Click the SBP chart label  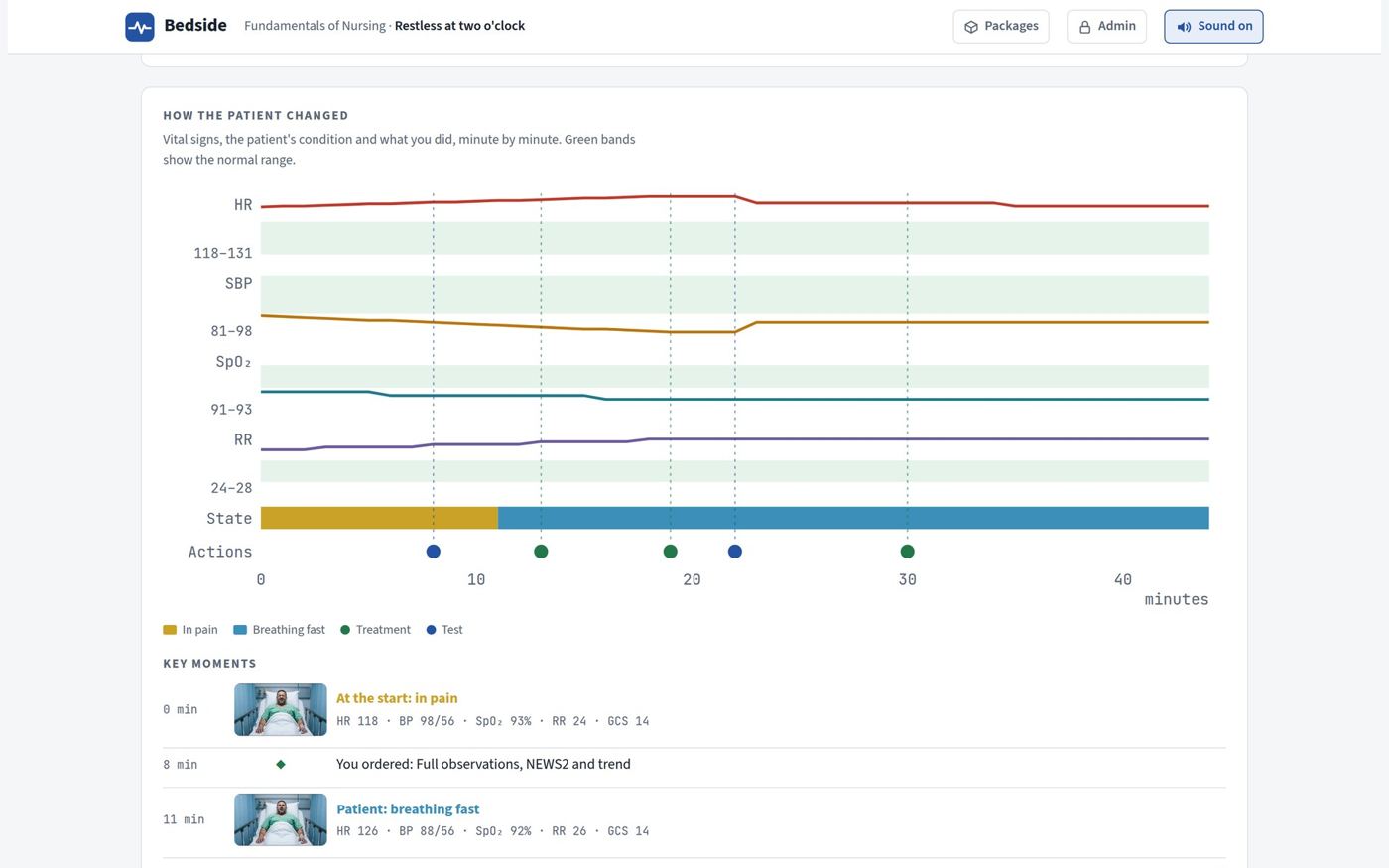pyautogui.click(x=239, y=283)
